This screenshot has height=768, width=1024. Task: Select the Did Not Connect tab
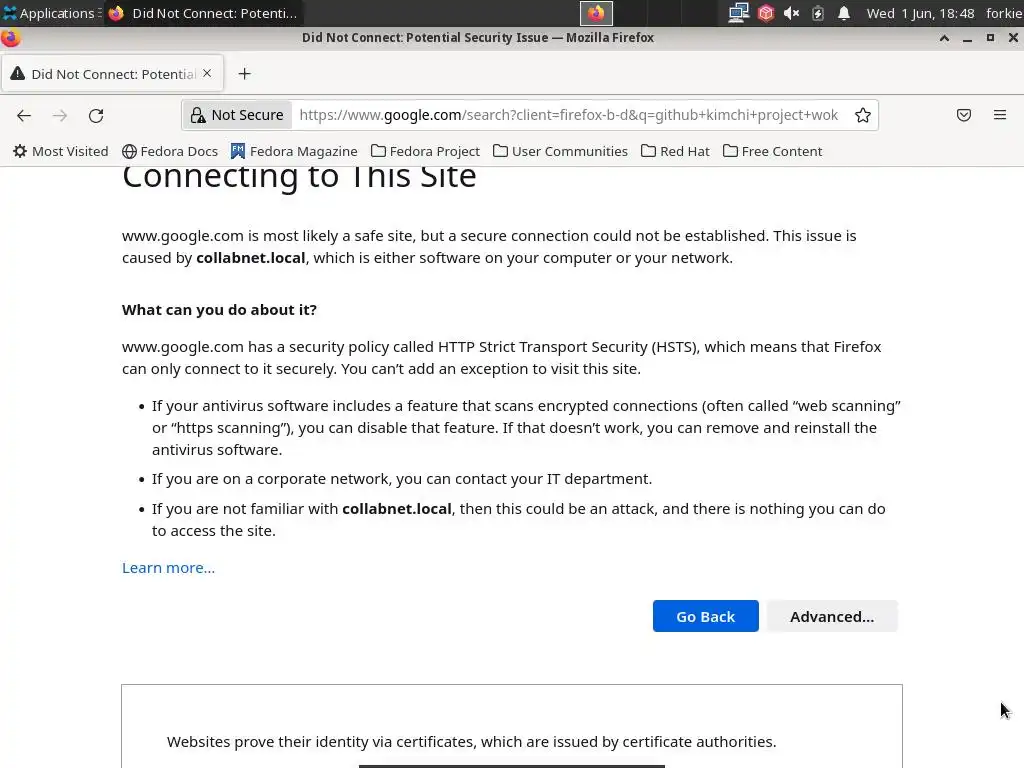tap(112, 74)
